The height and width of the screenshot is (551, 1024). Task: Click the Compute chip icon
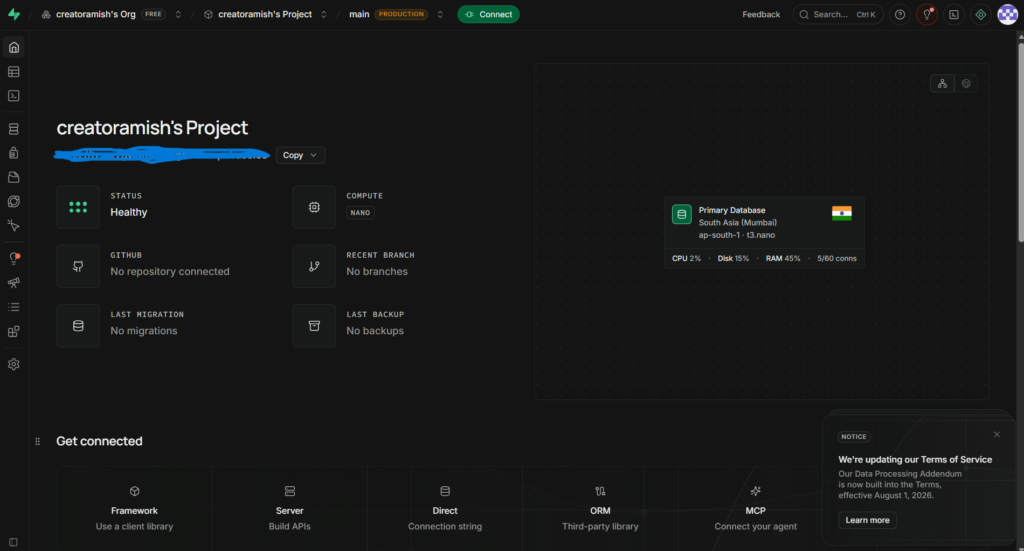tap(314, 207)
